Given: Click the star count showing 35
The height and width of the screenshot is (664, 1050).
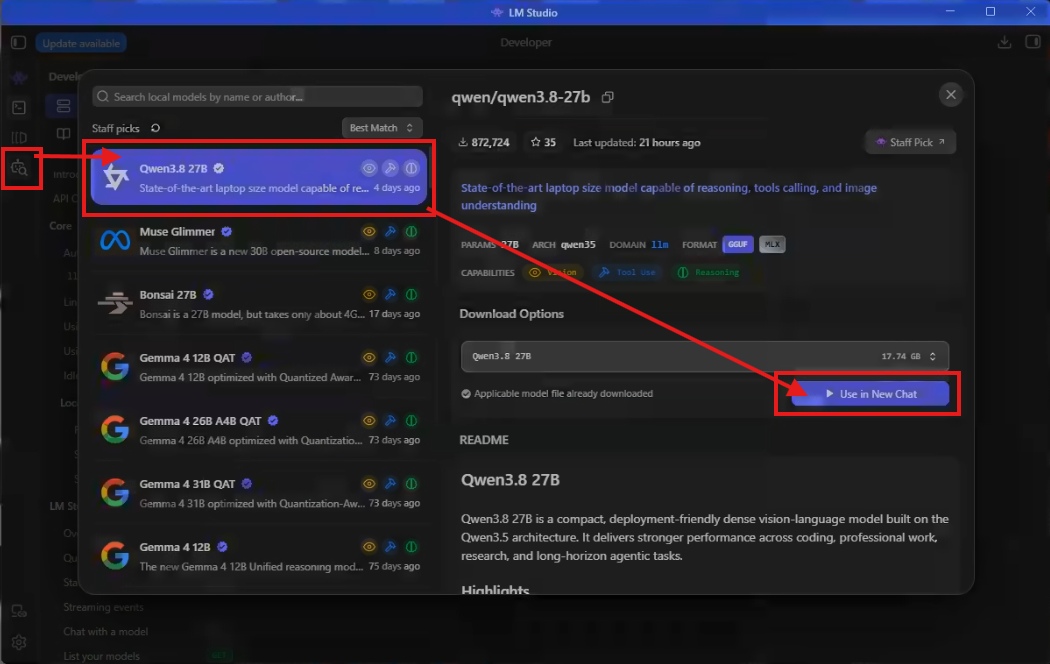Looking at the screenshot, I should pos(543,143).
